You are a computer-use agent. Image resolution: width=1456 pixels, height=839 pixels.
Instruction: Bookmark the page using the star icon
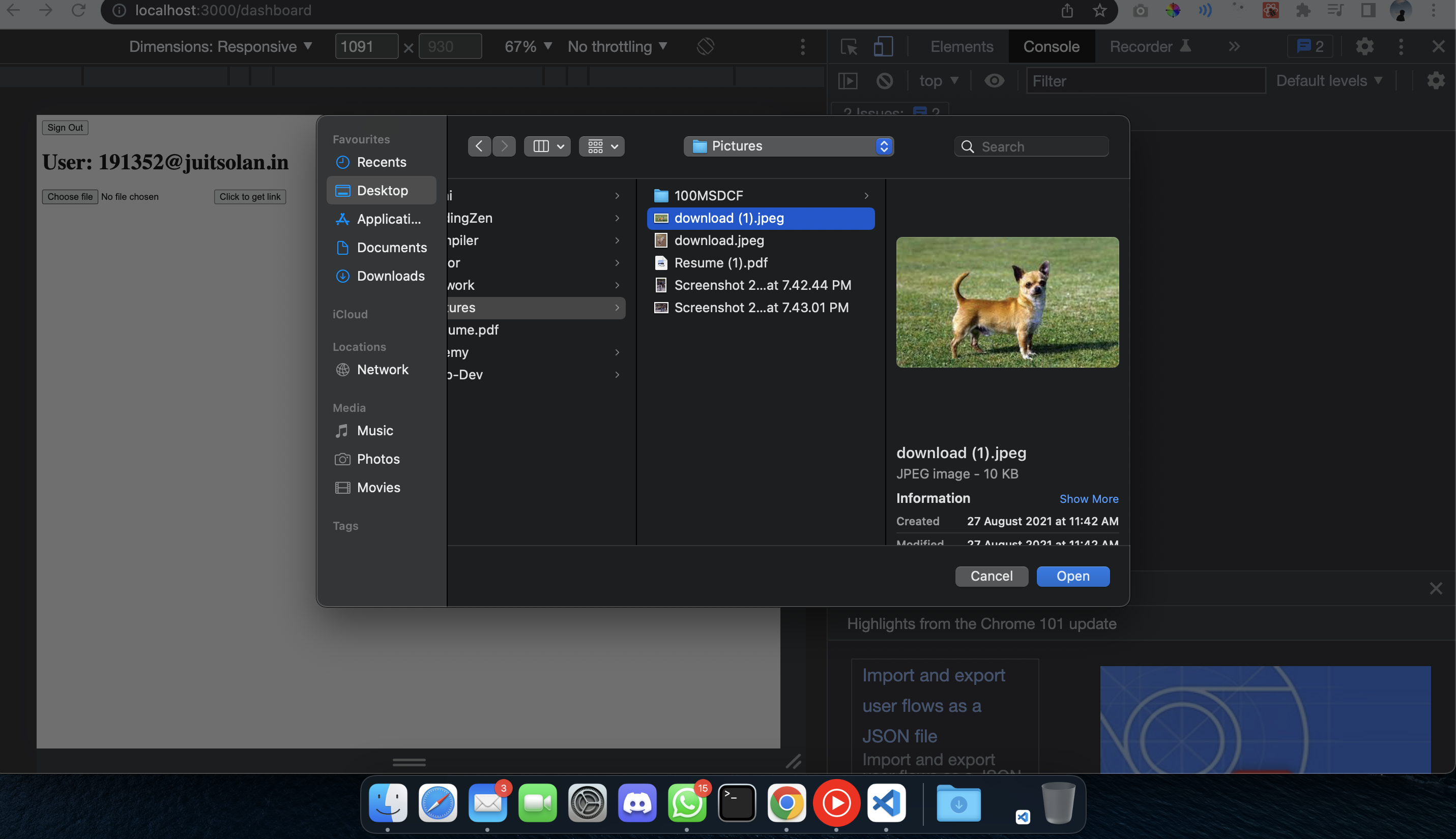[1100, 10]
